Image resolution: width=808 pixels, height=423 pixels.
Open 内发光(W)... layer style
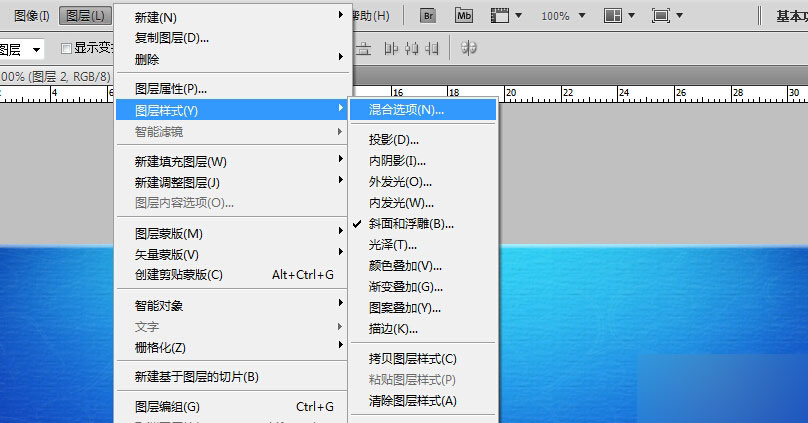click(x=423, y=203)
